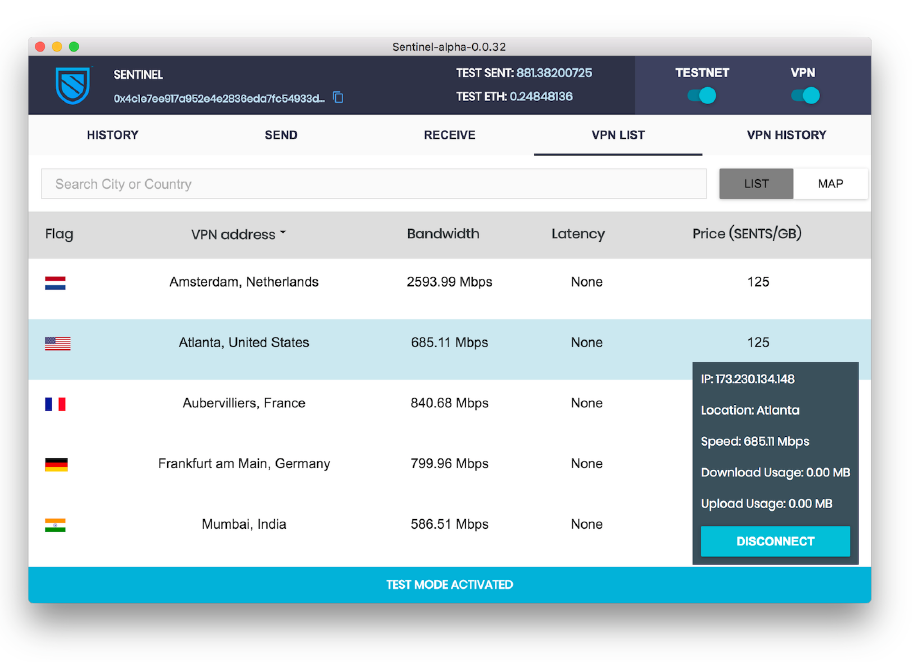
Task: Switch to the RECEIVE tab
Action: pyautogui.click(x=449, y=135)
